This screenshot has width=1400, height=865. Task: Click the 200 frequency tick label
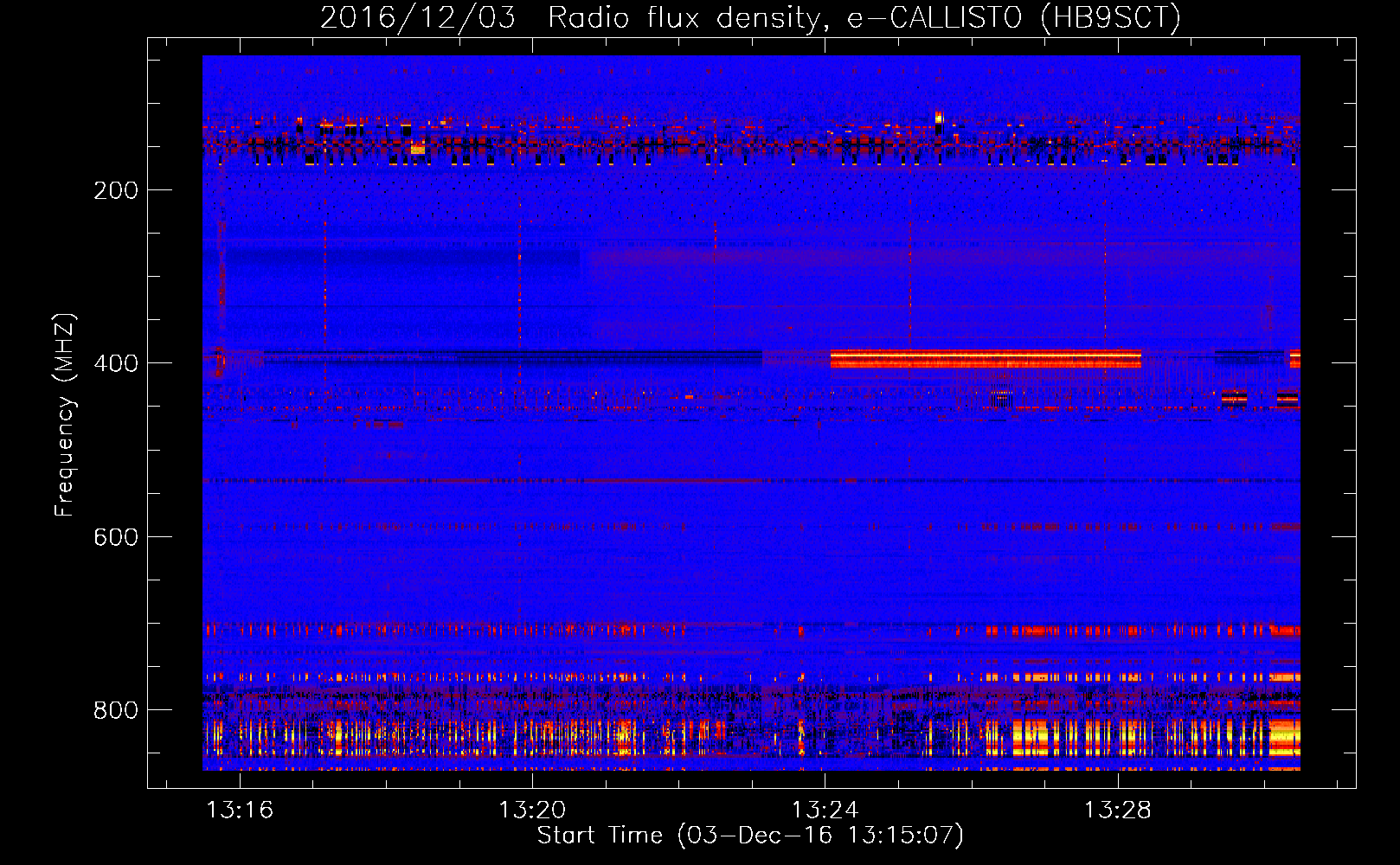[x=116, y=190]
